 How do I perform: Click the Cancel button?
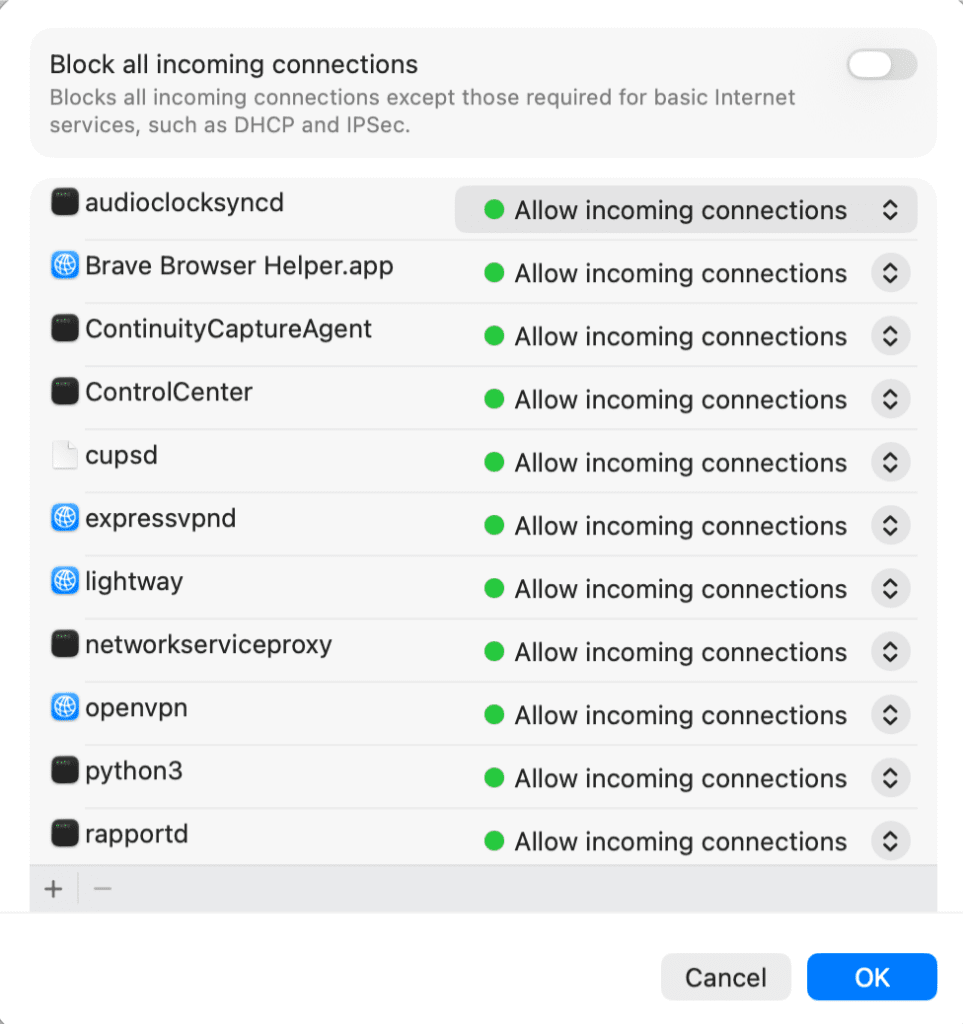pos(726,977)
